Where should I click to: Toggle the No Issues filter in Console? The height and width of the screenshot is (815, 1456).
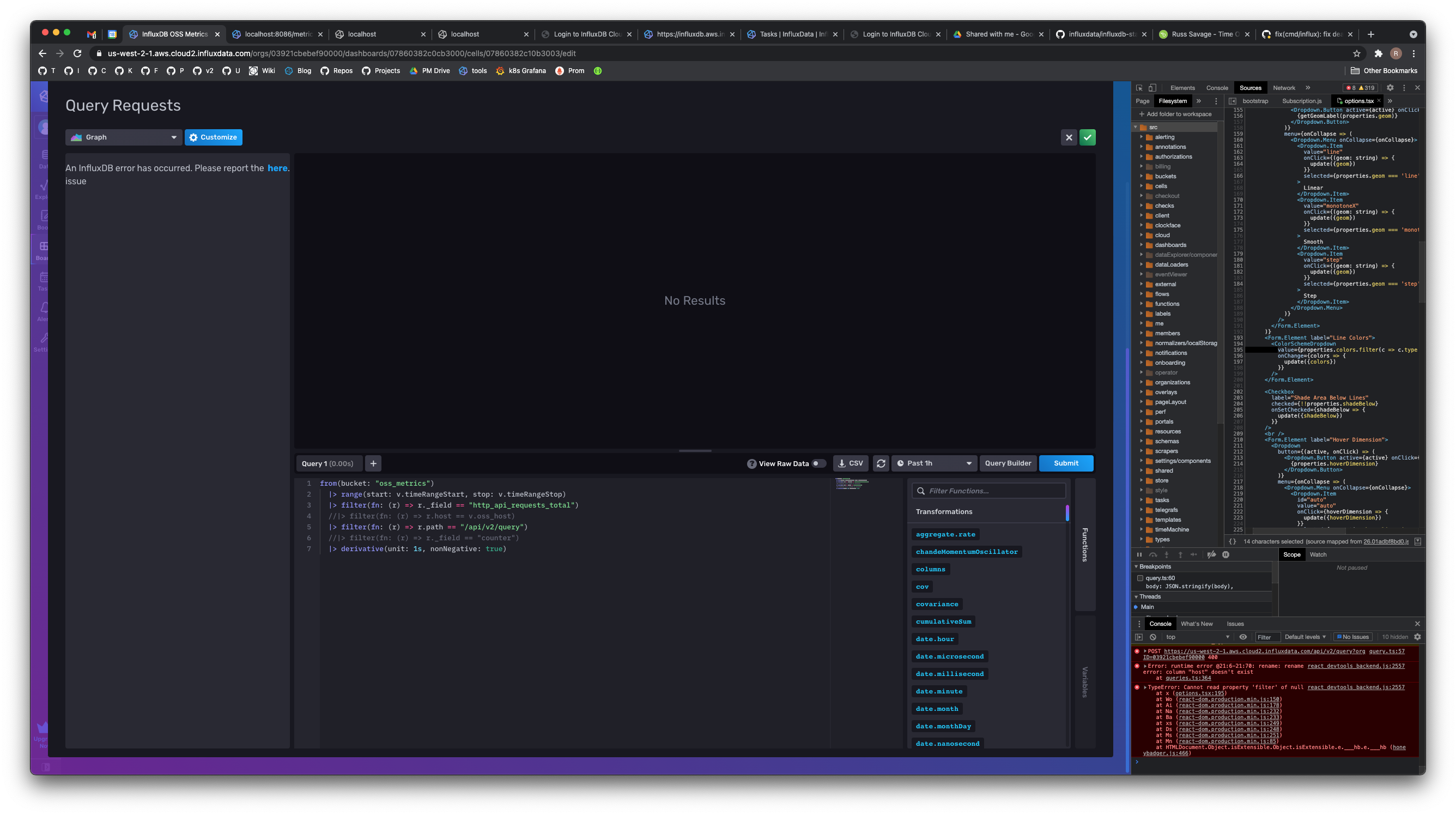1352,636
